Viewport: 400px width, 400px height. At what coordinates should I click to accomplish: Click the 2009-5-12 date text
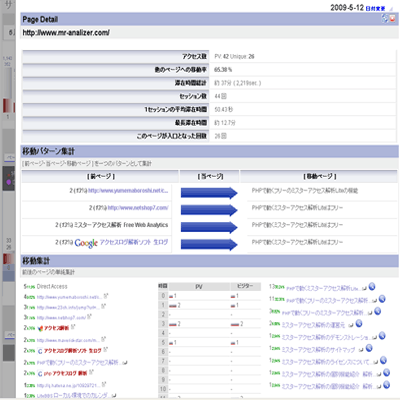pyautogui.click(x=347, y=8)
